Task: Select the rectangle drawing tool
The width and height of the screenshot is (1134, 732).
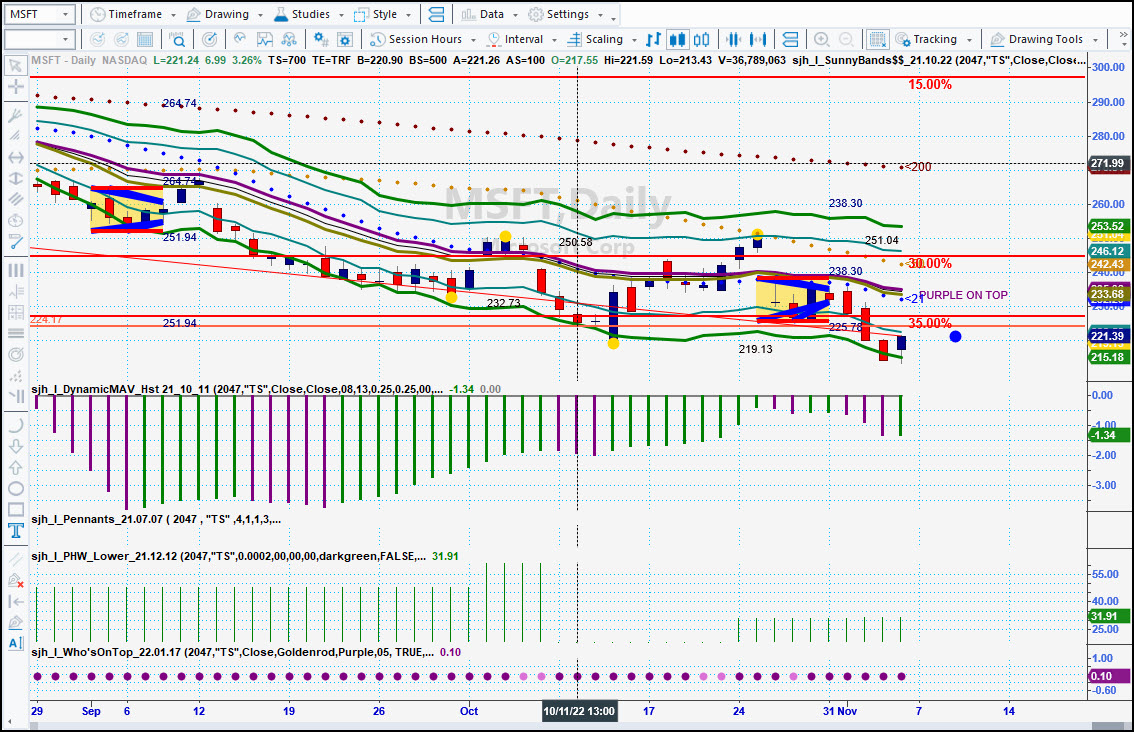Action: [15, 510]
